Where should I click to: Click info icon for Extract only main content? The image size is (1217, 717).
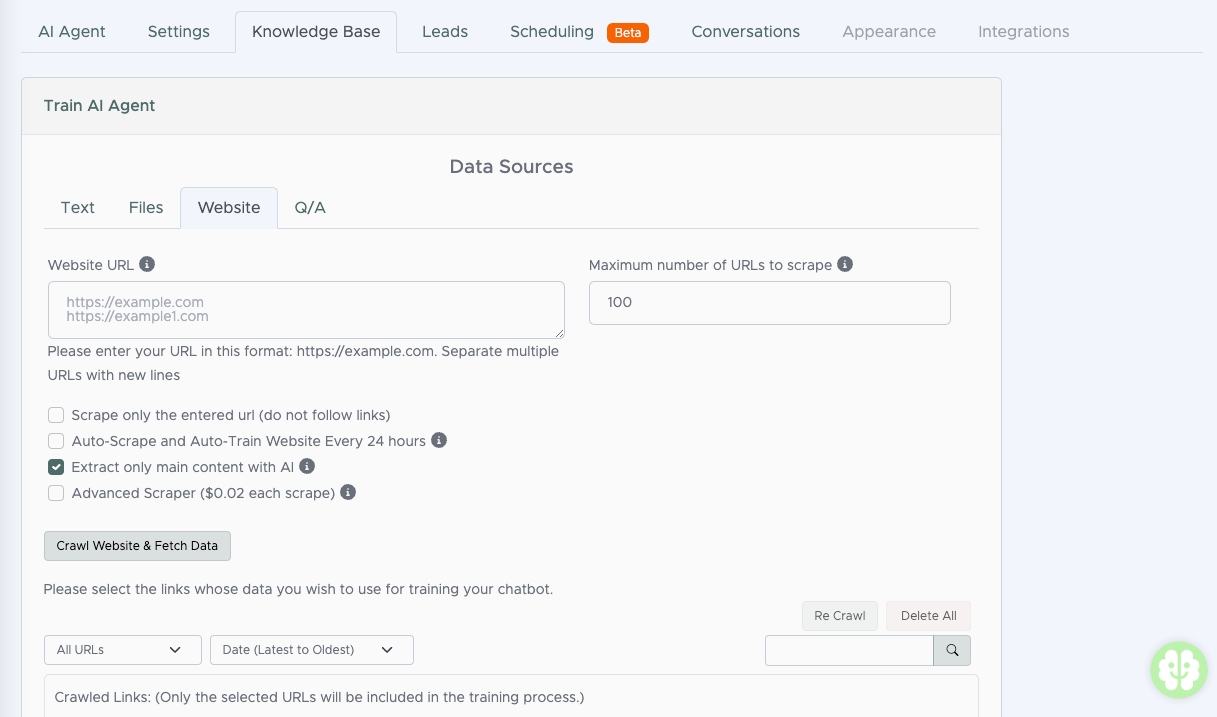[307, 467]
